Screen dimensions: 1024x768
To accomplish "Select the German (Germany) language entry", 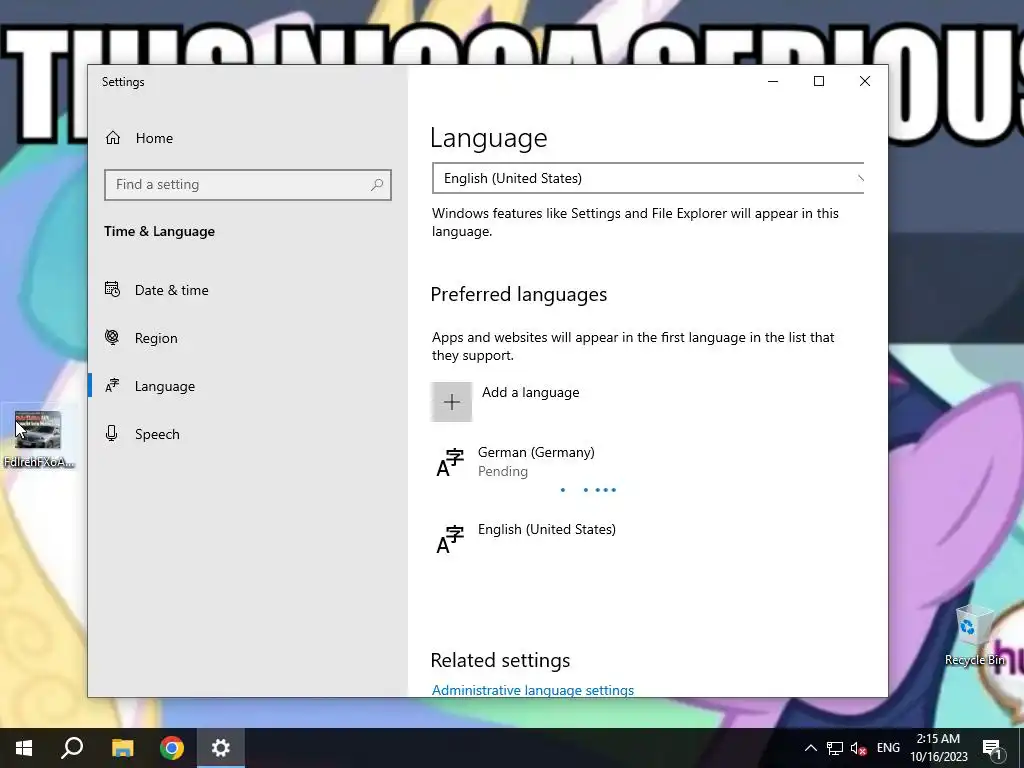I will coord(647,467).
